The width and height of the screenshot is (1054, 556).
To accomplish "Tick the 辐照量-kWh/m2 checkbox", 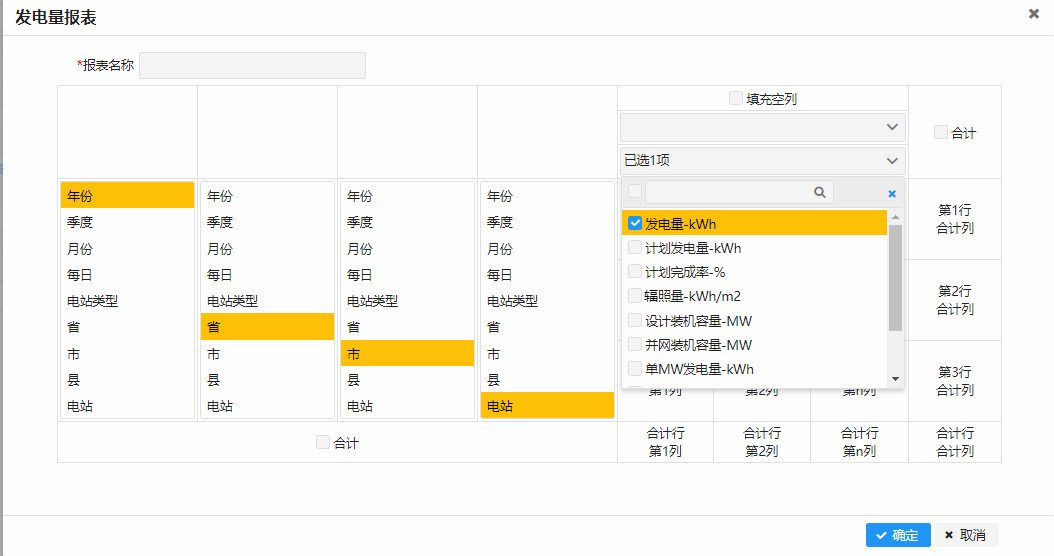I will (x=635, y=296).
